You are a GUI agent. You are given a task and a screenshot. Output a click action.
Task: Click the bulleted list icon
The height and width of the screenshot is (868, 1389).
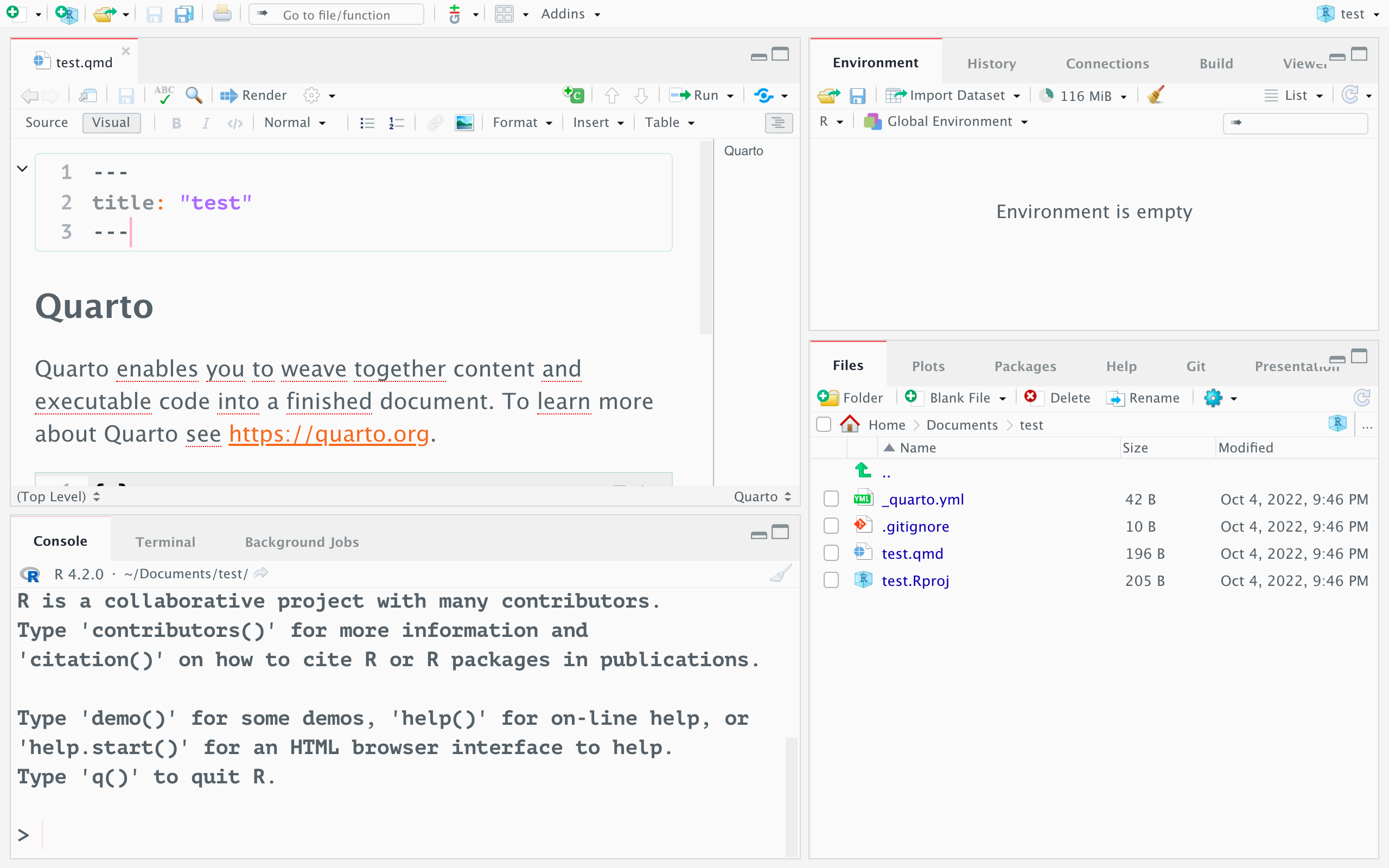(367, 123)
